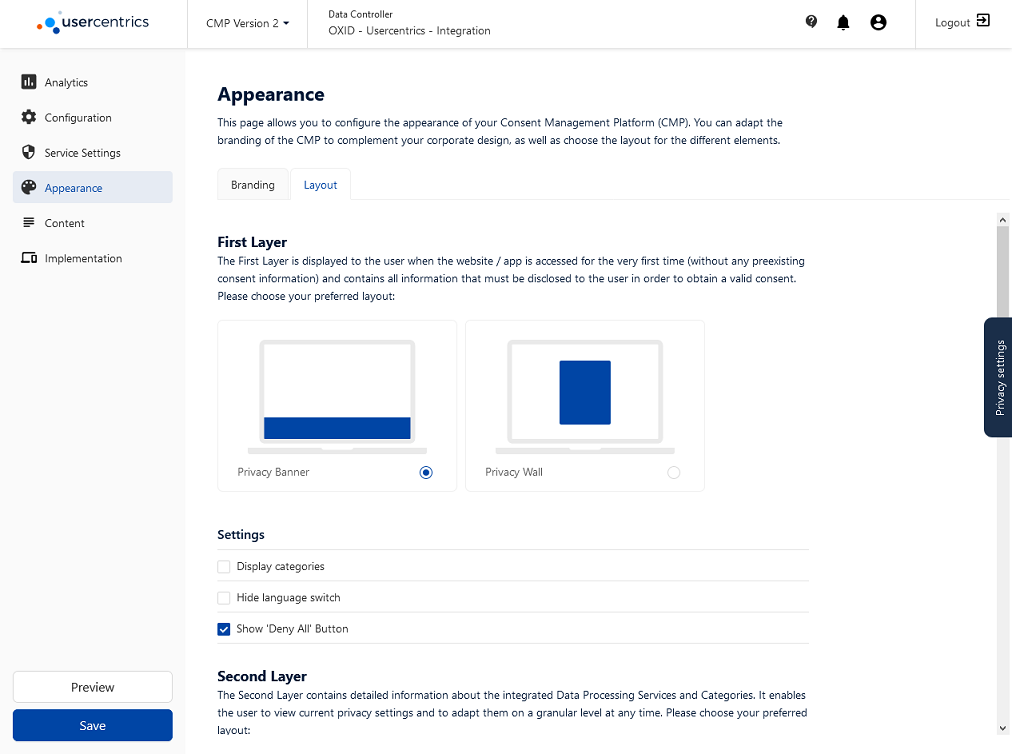Viewport: 1012px width, 754px height.
Task: Click the Service Settings shield icon
Action: pos(29,152)
